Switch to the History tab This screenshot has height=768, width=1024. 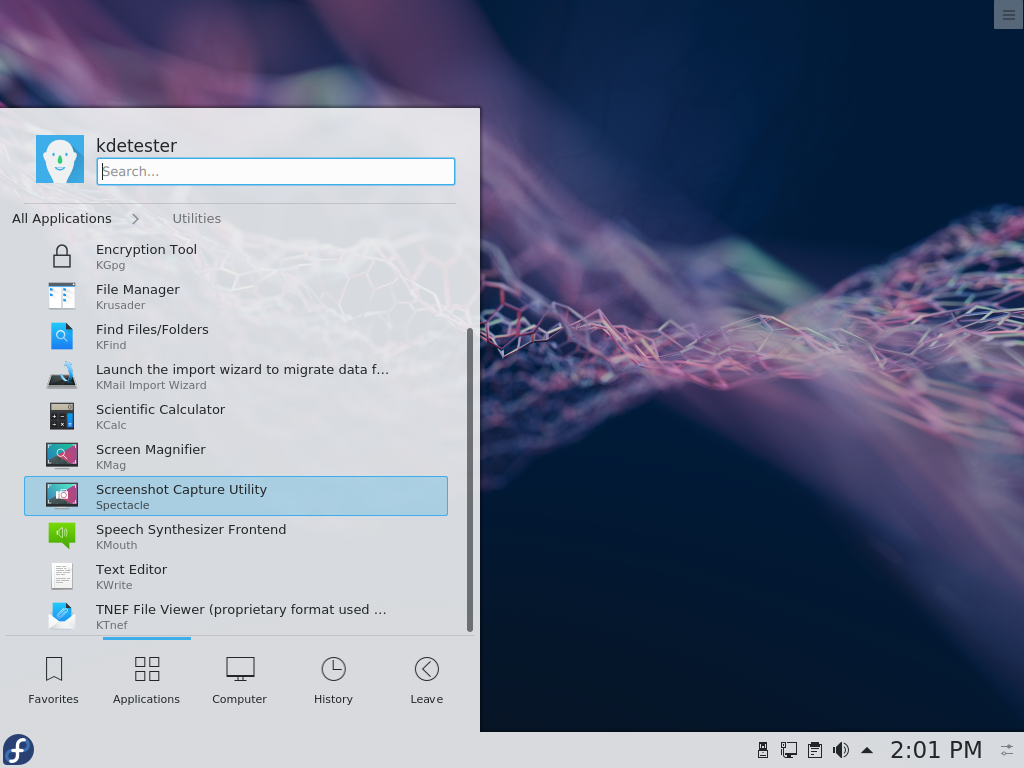coord(333,680)
